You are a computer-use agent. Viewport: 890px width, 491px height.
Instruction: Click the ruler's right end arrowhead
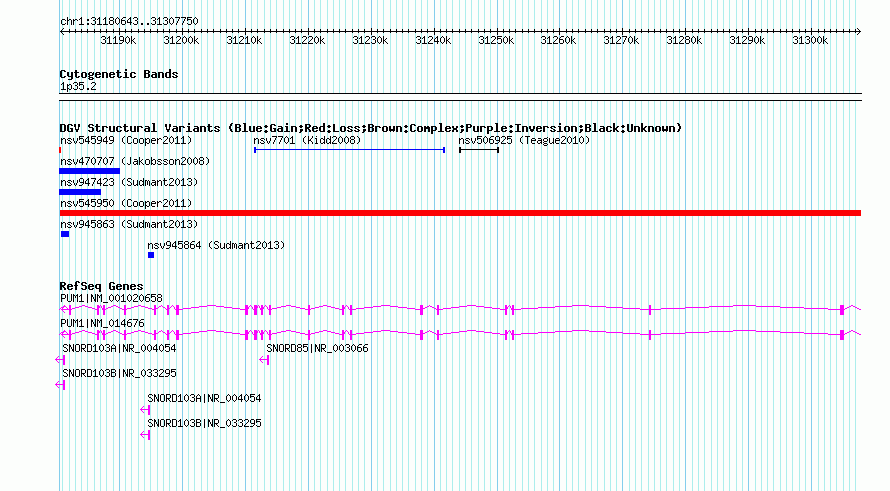tap(859, 31)
